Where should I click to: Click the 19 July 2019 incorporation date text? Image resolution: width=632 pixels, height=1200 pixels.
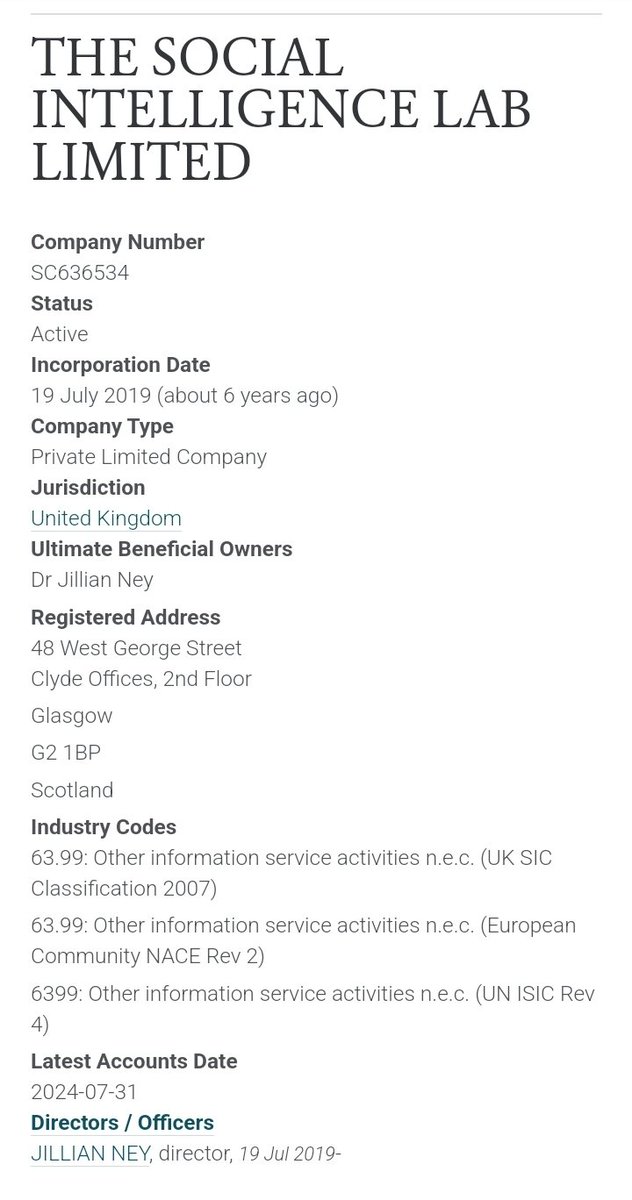tap(184, 395)
